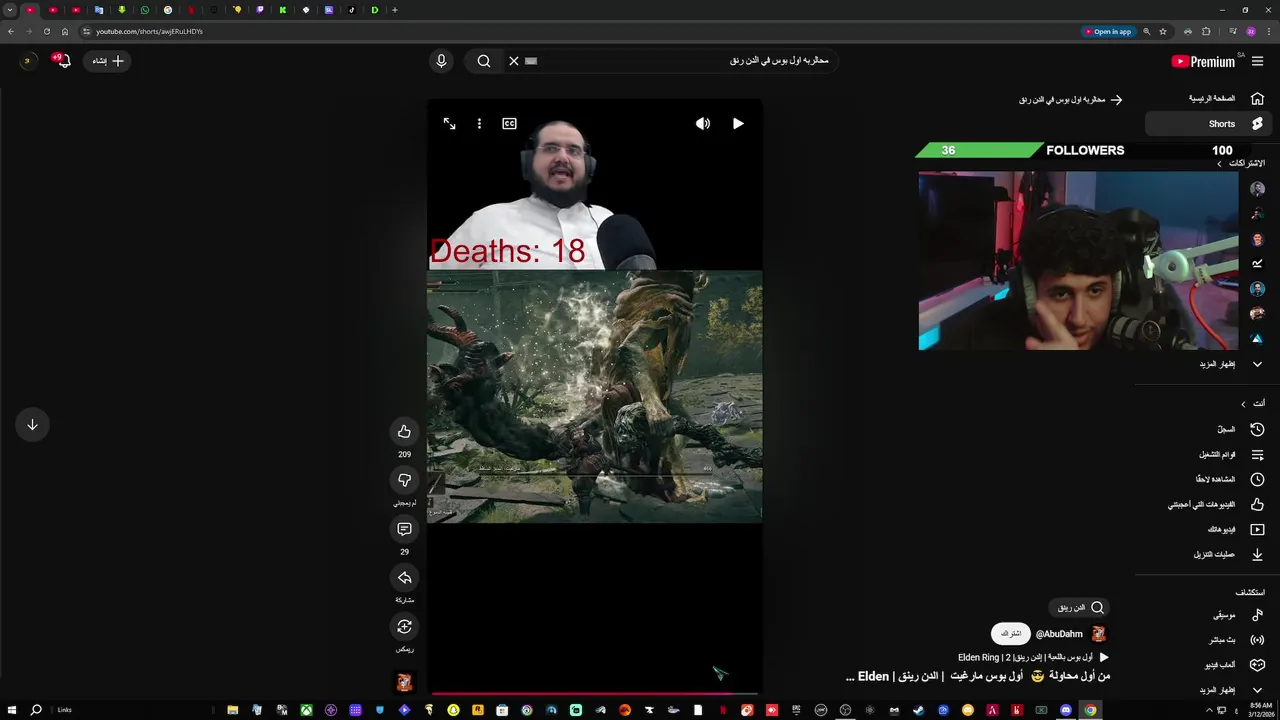Open the أنت You section chevron

point(1244,404)
